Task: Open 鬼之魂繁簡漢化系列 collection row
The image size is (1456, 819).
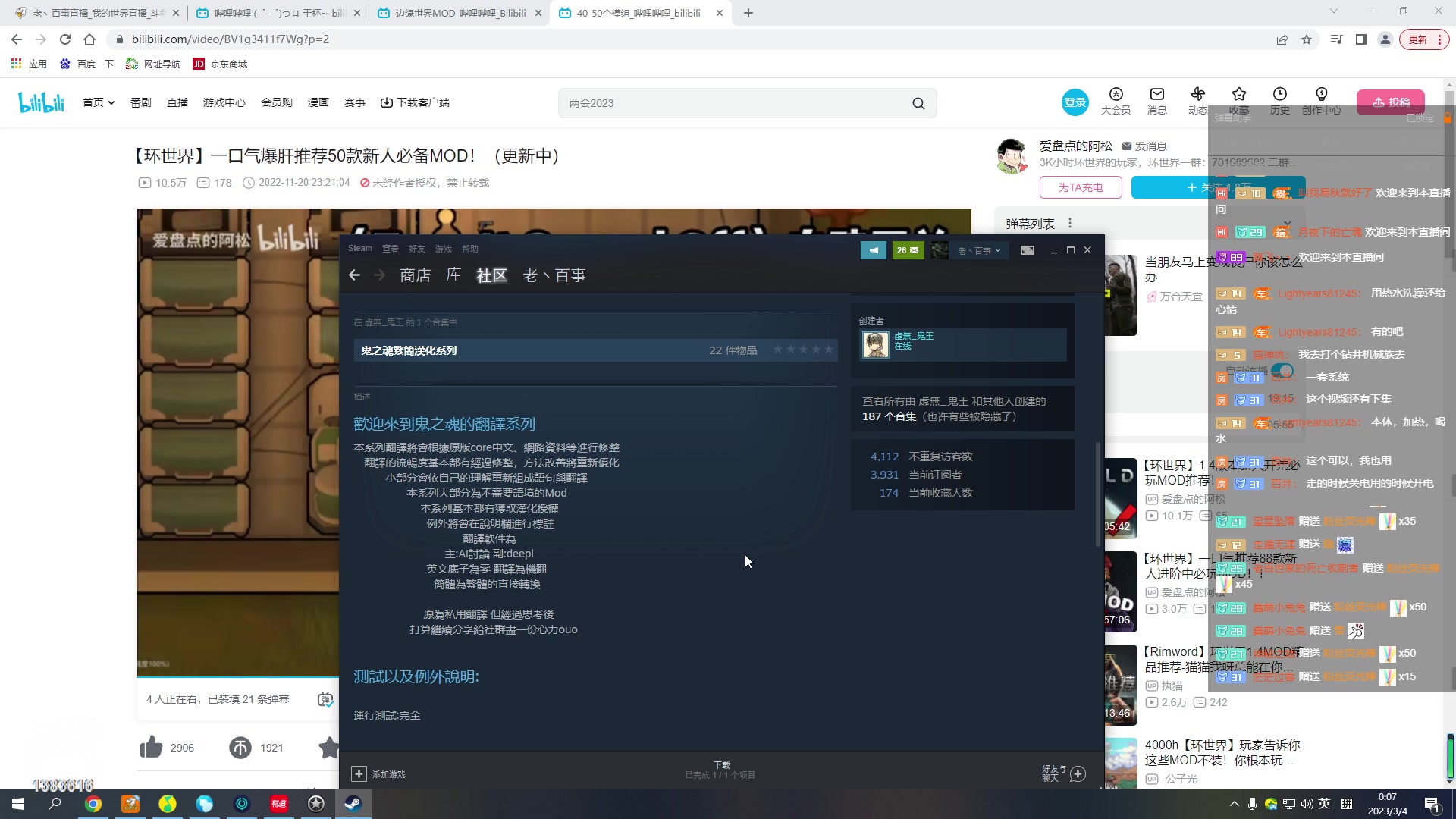Action: (595, 350)
